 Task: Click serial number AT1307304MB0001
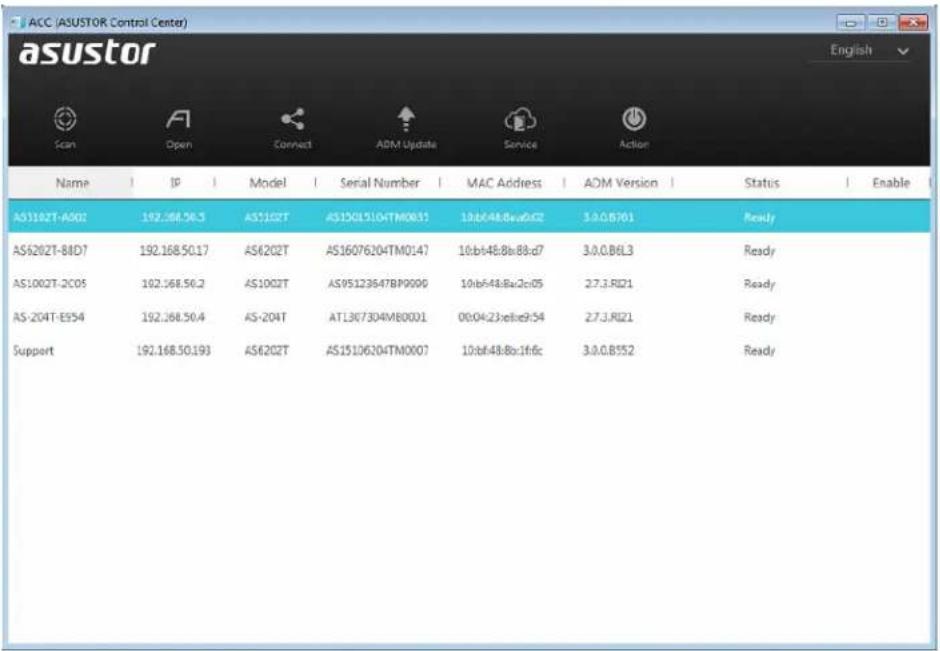tap(378, 317)
